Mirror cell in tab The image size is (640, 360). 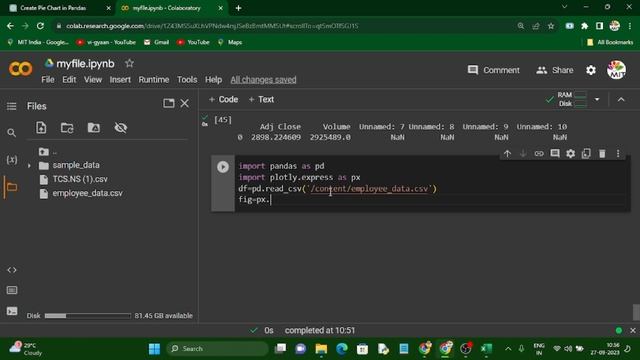tap(586, 153)
